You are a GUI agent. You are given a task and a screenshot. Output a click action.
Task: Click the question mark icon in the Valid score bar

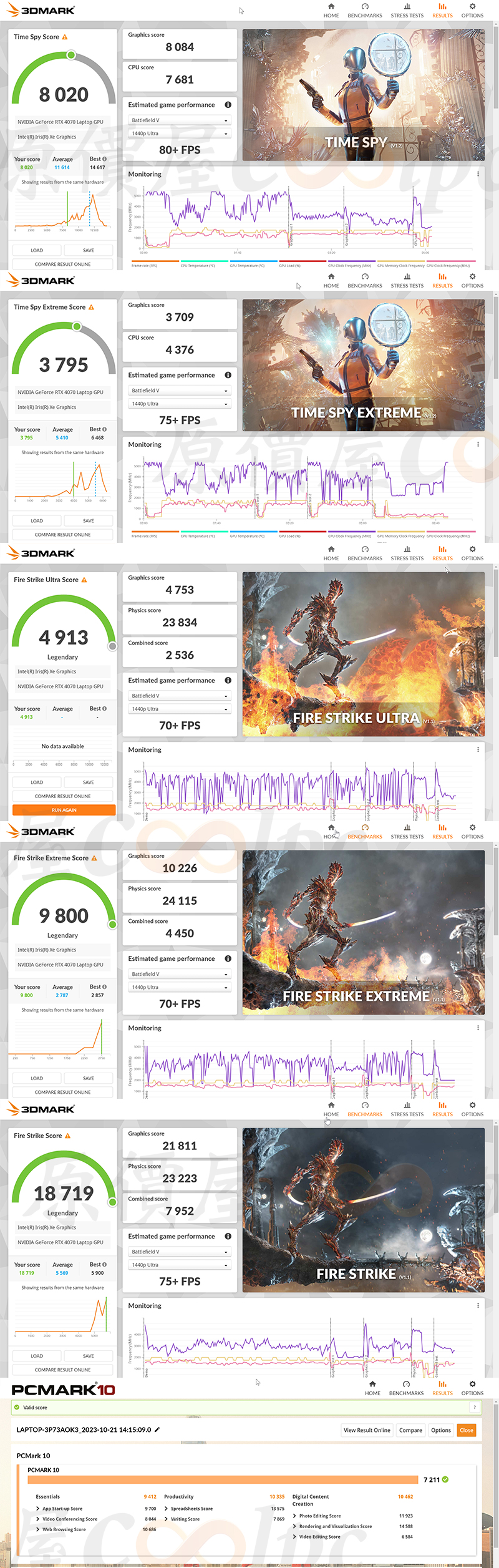click(x=475, y=1407)
